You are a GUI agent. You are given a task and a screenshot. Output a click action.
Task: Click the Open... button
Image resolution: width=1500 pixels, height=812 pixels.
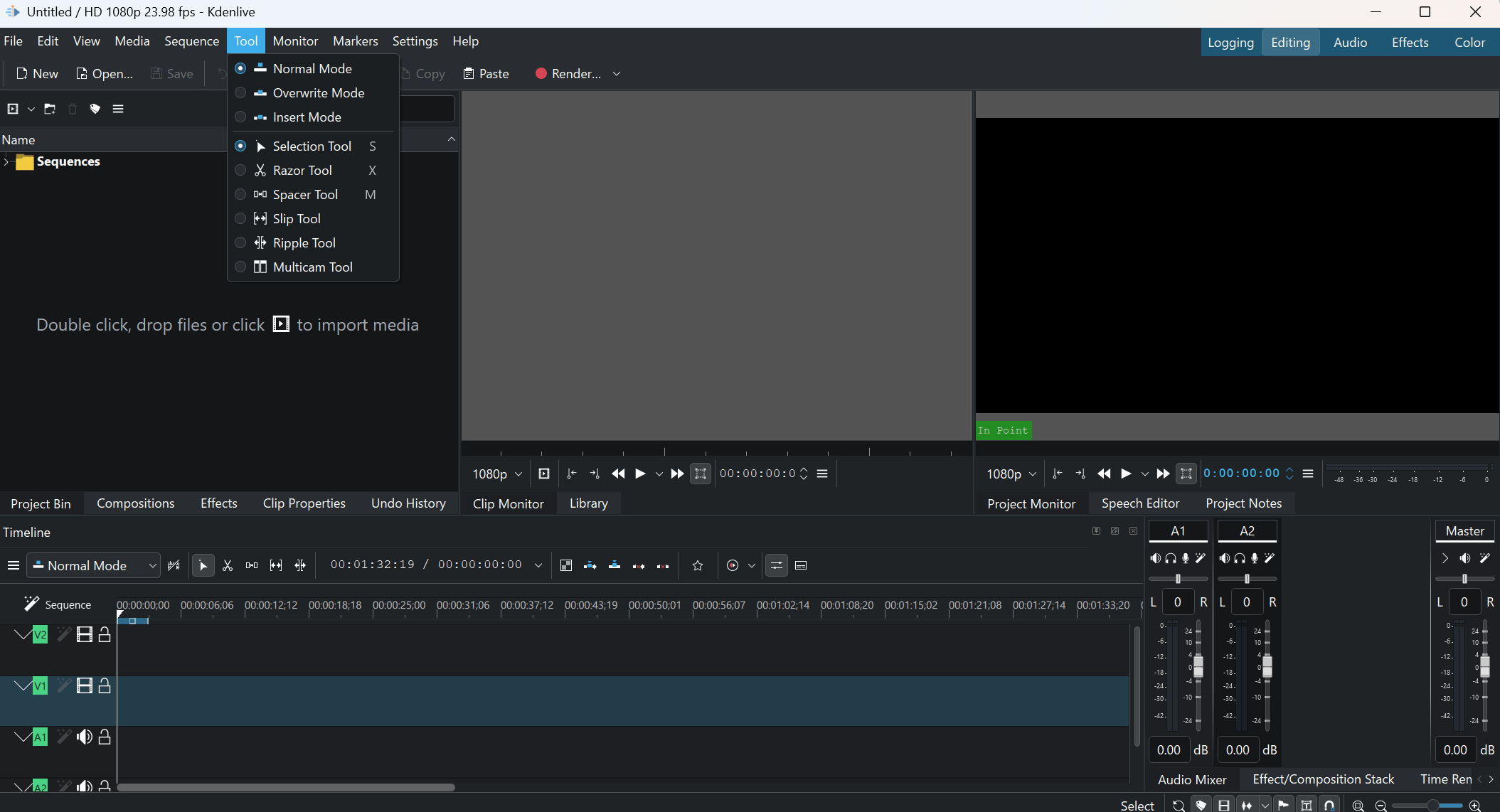(104, 74)
